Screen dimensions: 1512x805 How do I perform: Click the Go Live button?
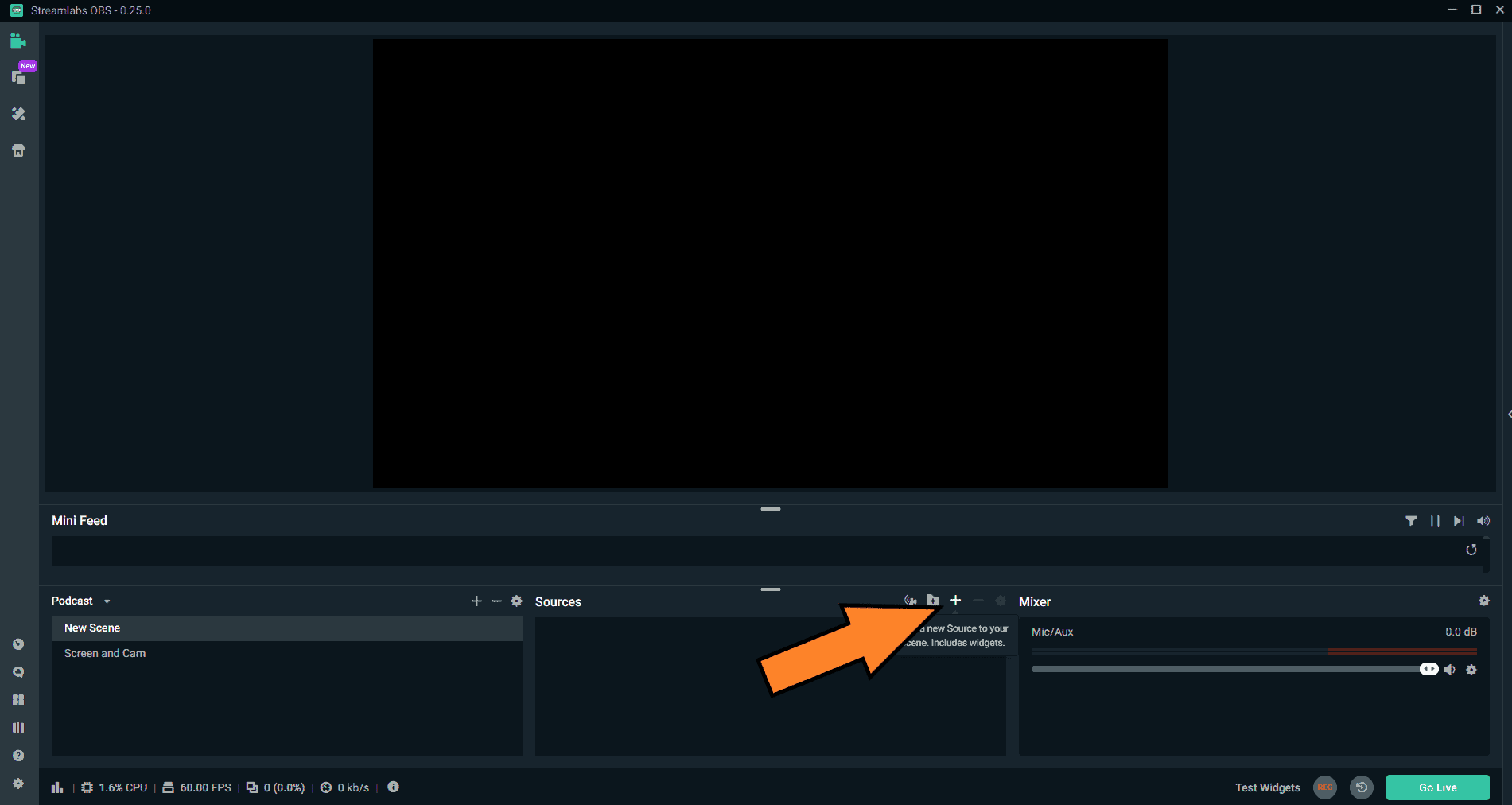1437,787
